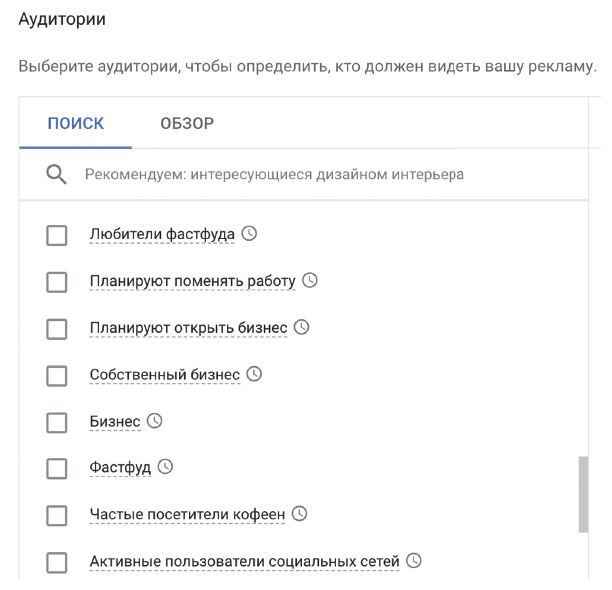Screen dimensions: 612x590
Task: Click clock icon next to Фастфуд
Action: tap(165, 467)
